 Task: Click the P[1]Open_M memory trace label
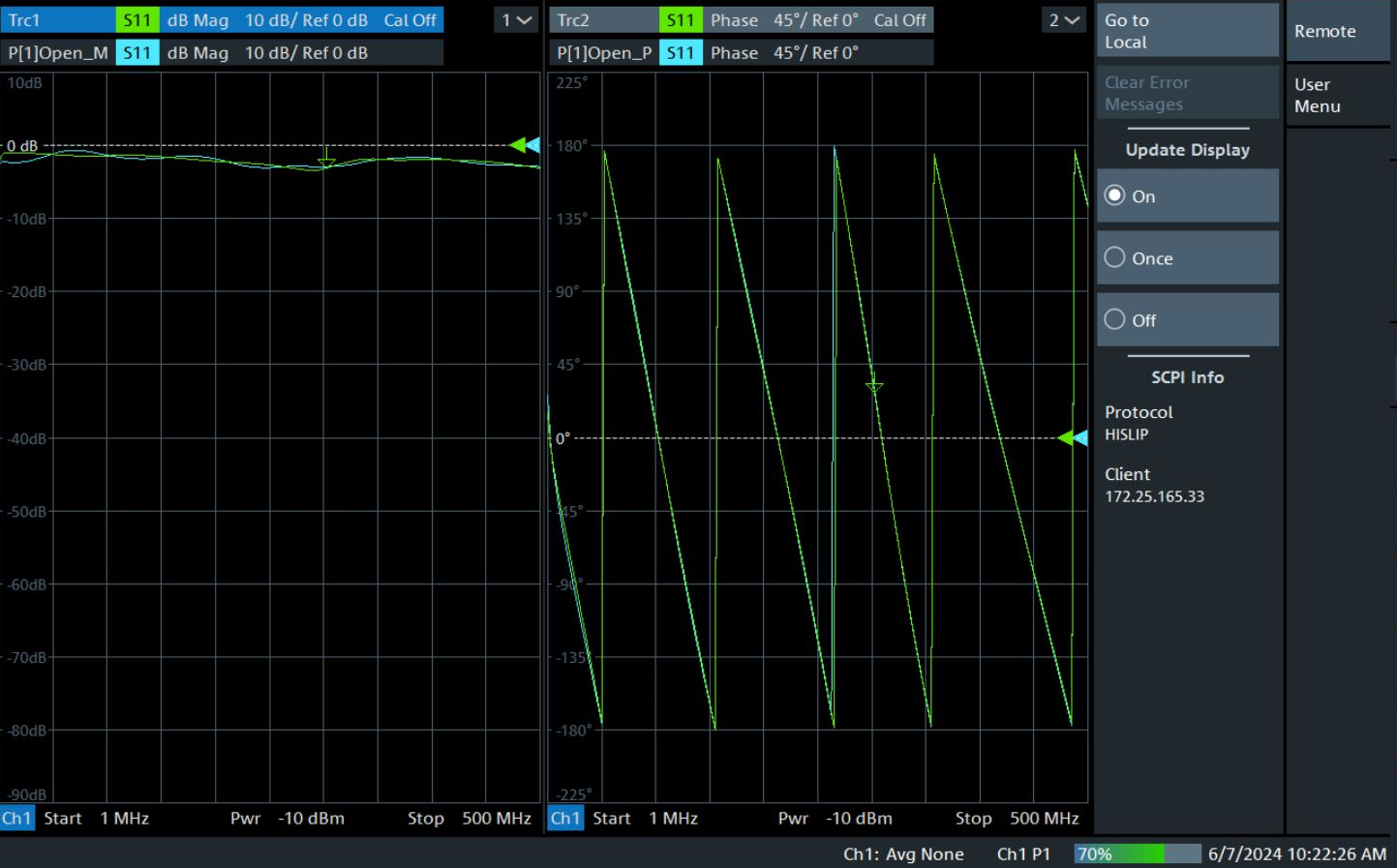click(x=58, y=53)
